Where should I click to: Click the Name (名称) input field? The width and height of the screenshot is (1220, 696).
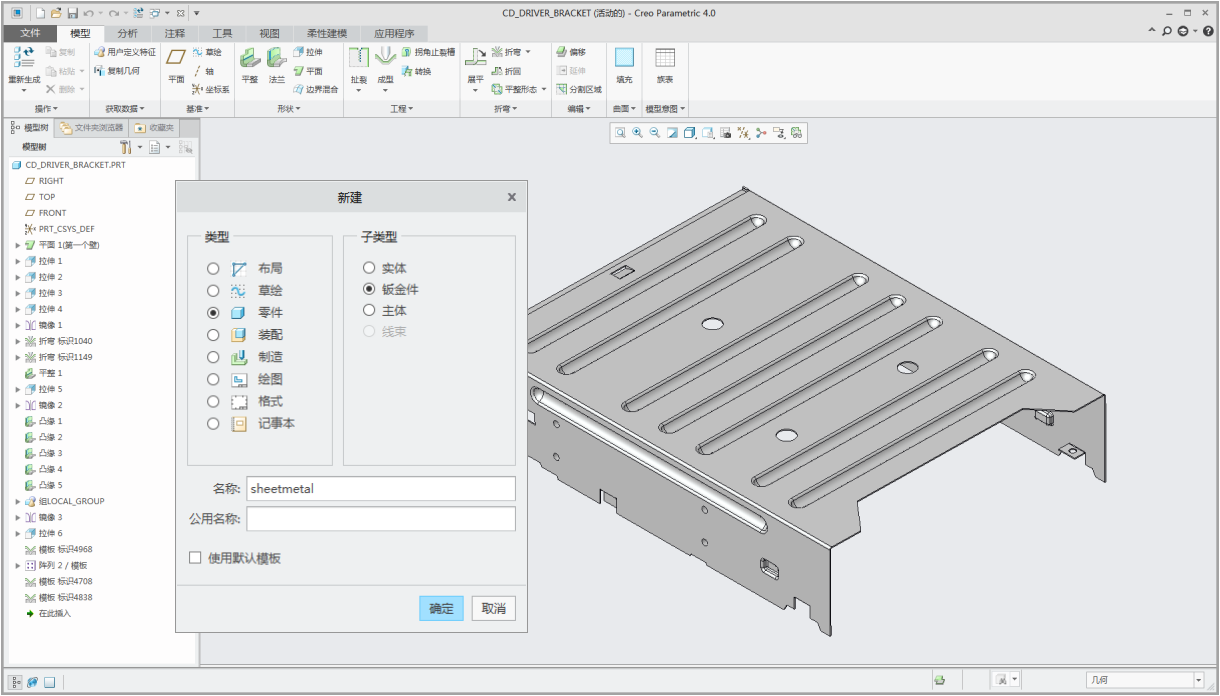(380, 488)
